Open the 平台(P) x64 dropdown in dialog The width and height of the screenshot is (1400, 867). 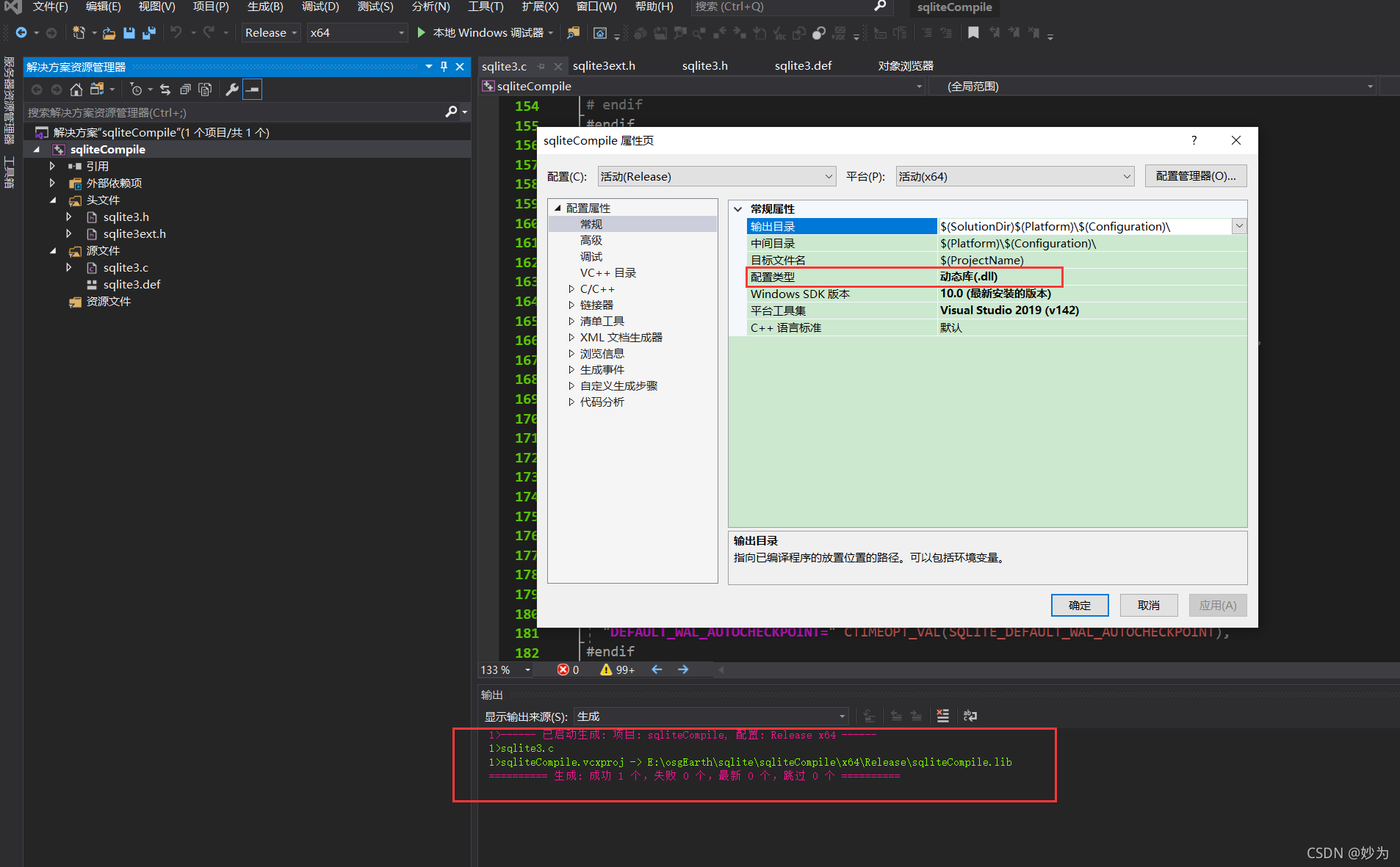(x=1014, y=176)
